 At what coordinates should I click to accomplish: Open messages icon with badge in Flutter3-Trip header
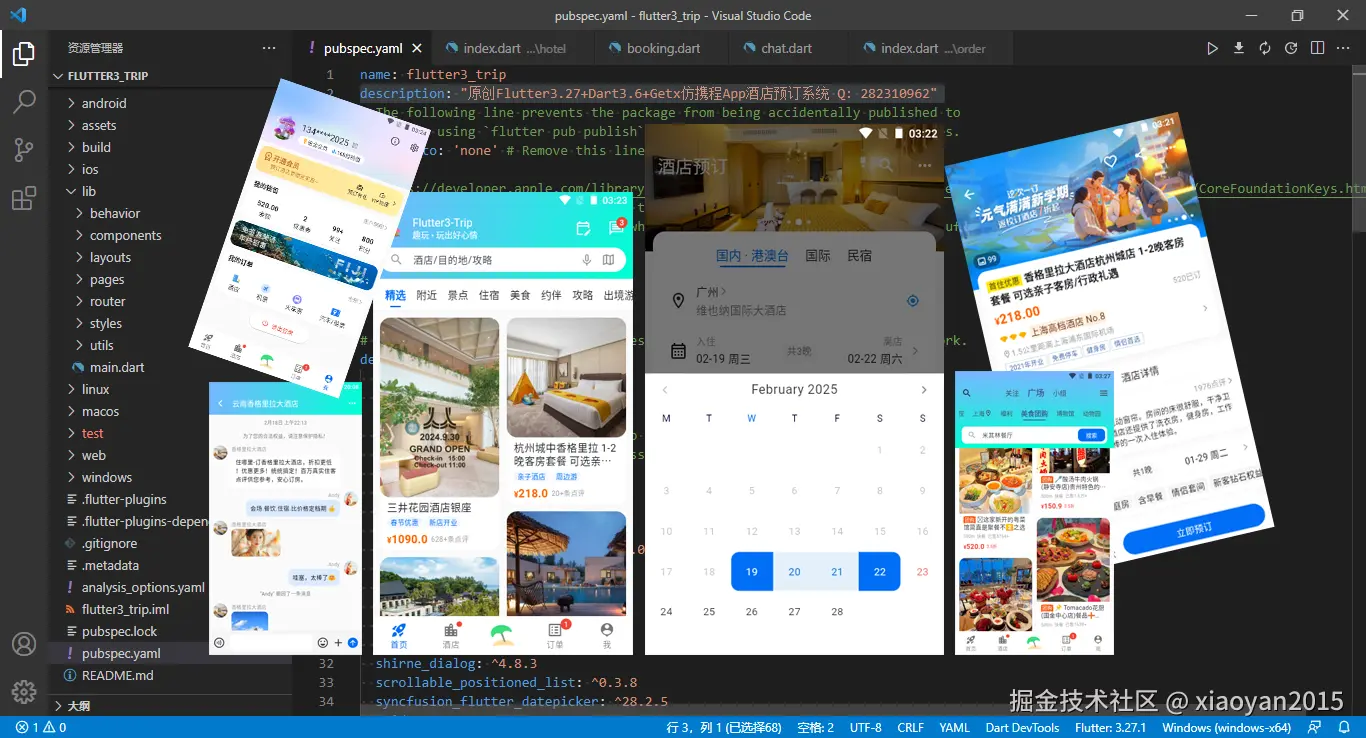click(x=616, y=228)
